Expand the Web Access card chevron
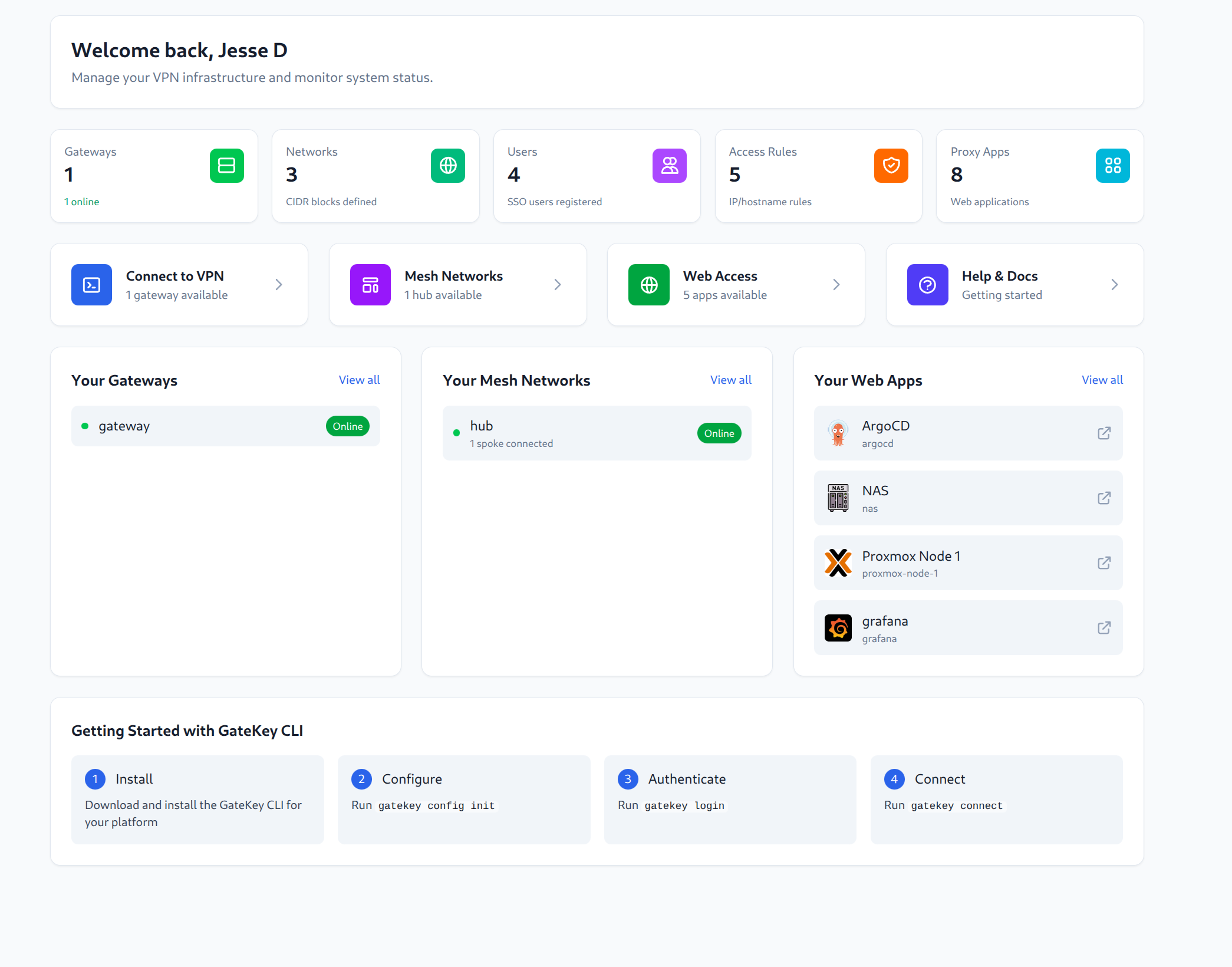Screen dimensions: 1232x967 pos(836,284)
